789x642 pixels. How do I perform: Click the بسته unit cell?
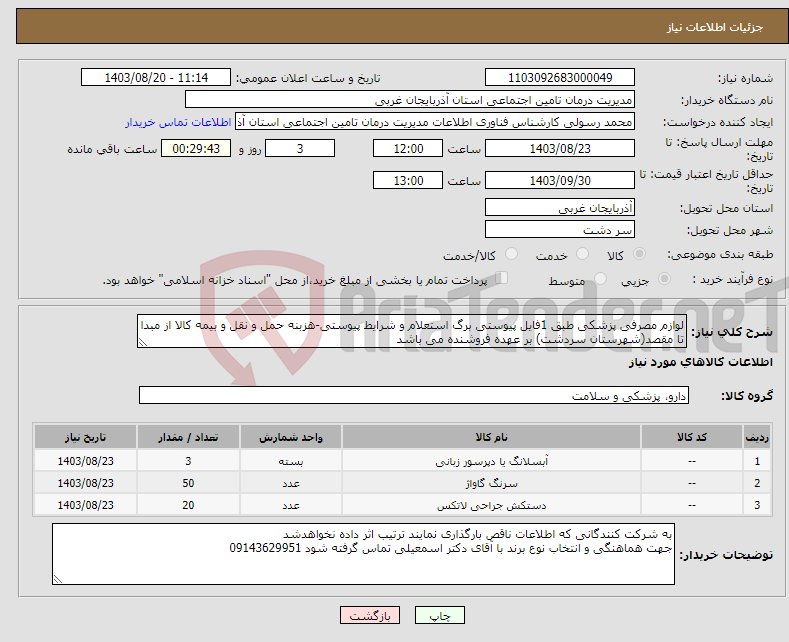tap(291, 461)
